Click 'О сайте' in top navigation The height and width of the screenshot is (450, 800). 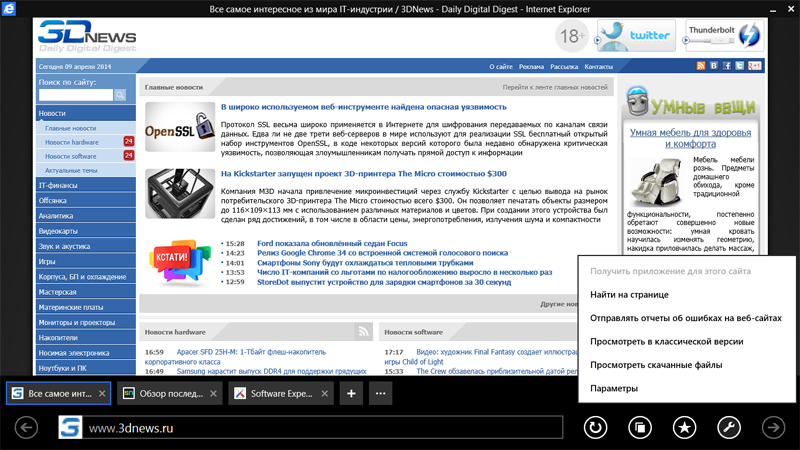[x=501, y=66]
